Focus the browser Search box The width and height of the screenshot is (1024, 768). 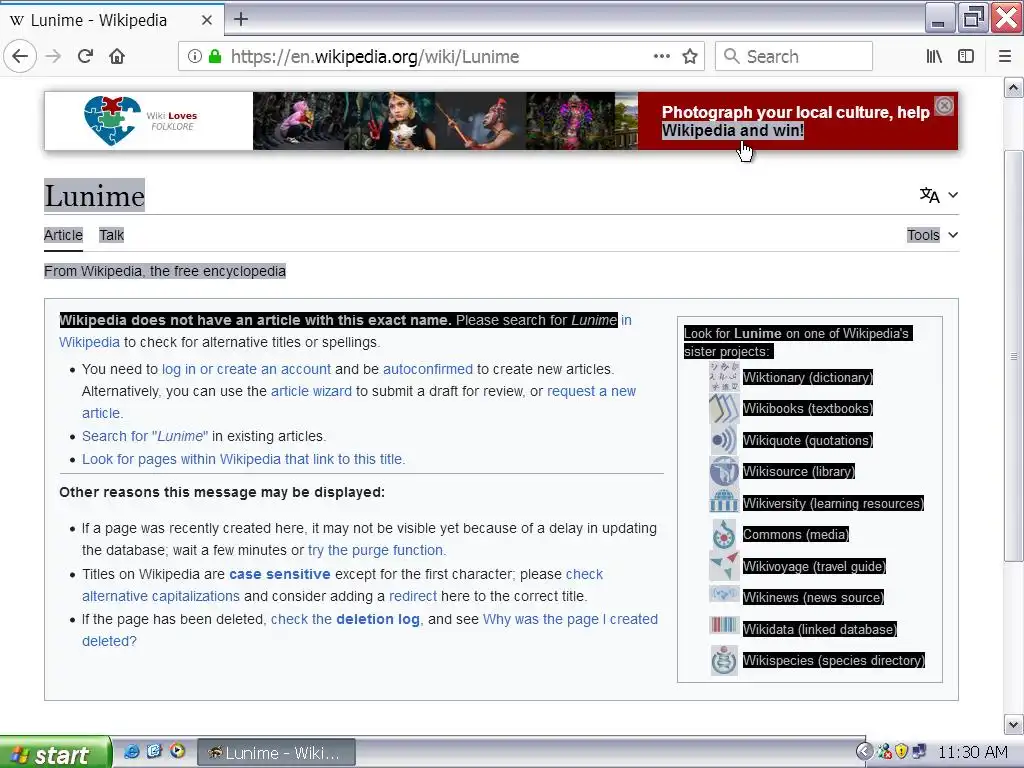794,56
